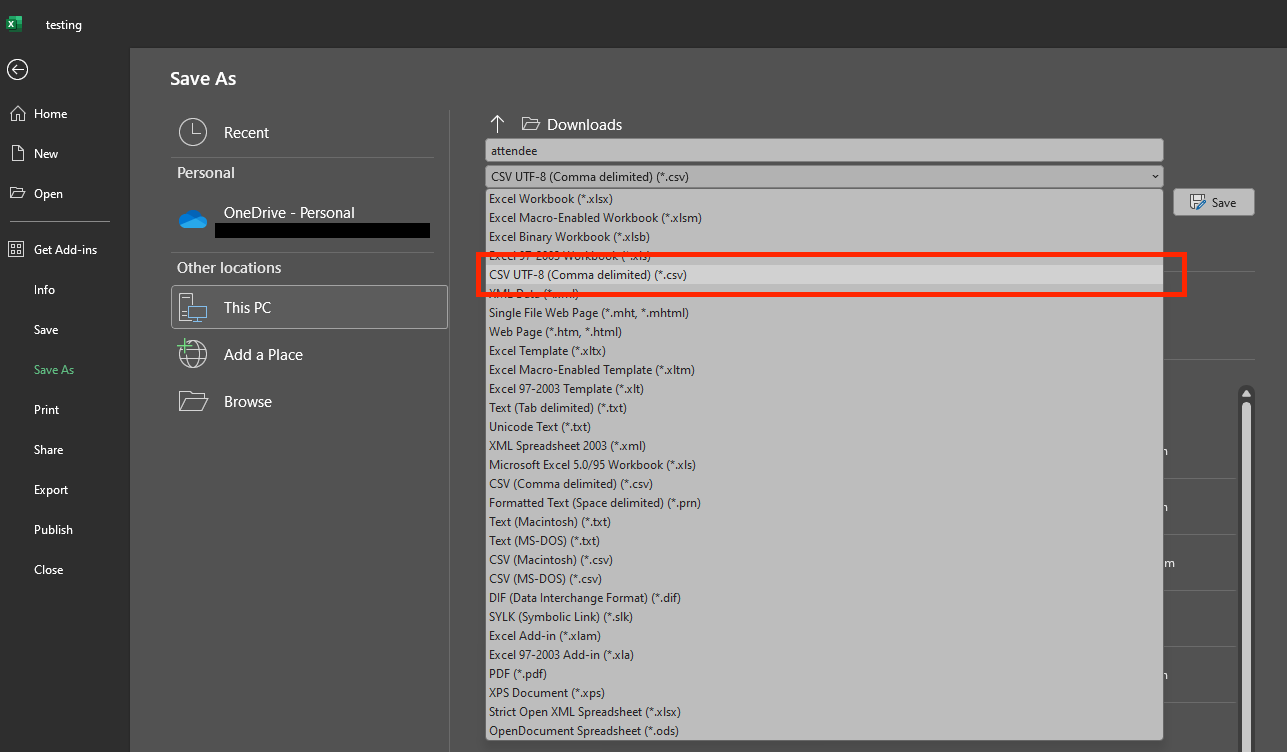Click the New document icon

click(x=17, y=154)
